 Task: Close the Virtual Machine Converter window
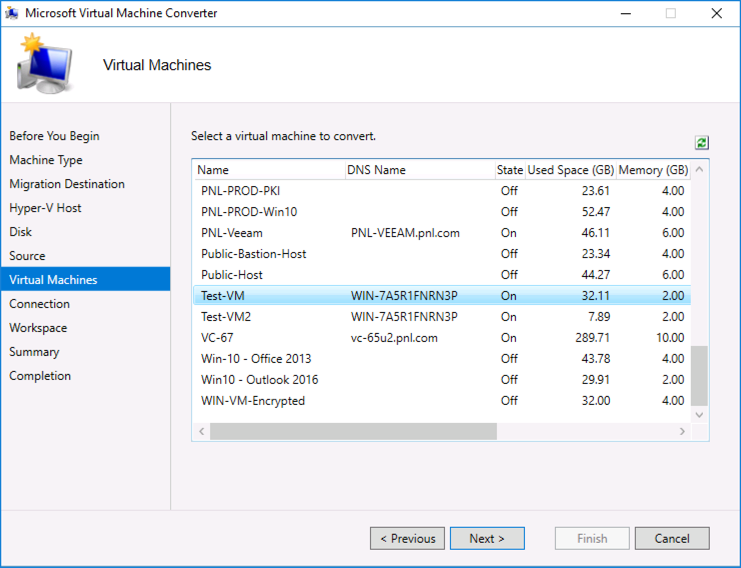716,13
